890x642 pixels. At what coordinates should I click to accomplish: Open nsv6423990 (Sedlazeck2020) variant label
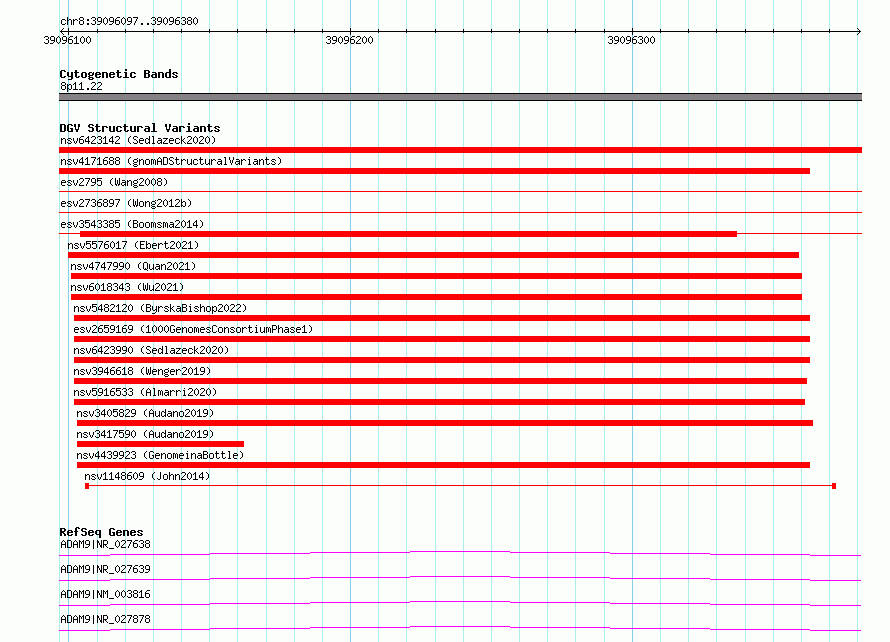pyautogui.click(x=151, y=350)
